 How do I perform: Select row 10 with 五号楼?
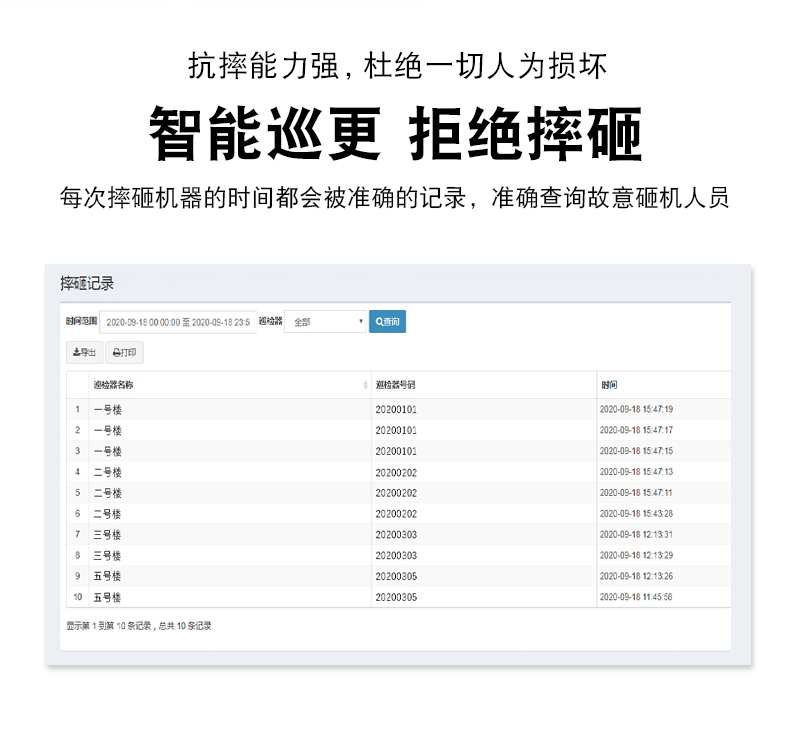tap(107, 597)
